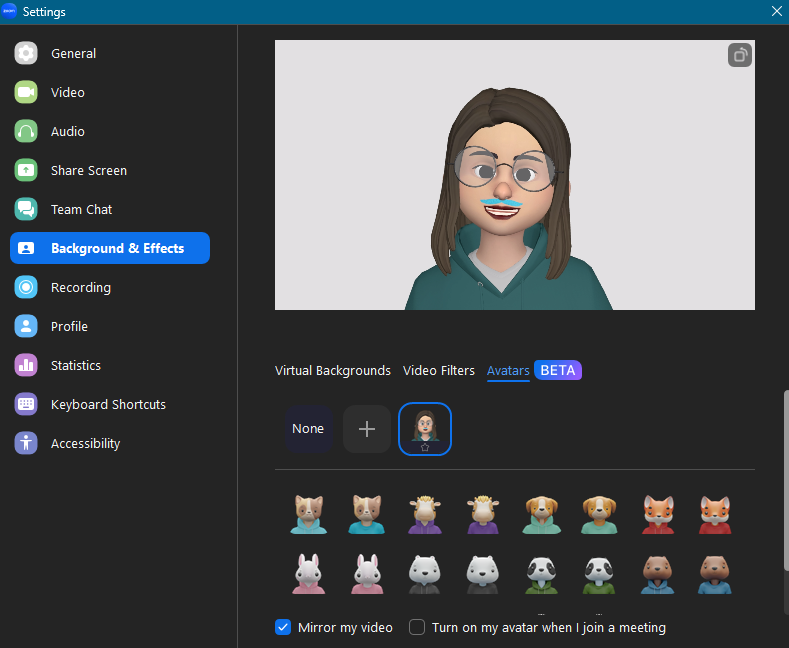The image size is (789, 648).
Task: Switch to Video Filters tab
Action: pos(438,371)
